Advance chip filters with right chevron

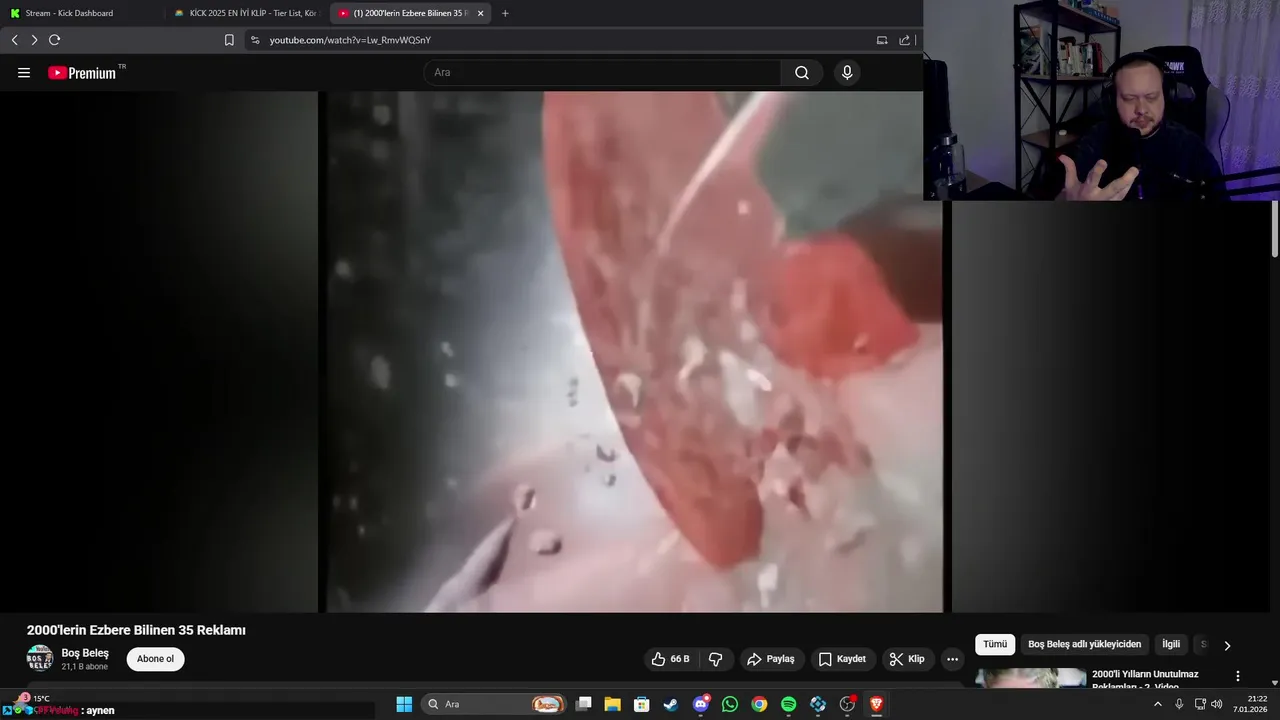click(x=1227, y=645)
